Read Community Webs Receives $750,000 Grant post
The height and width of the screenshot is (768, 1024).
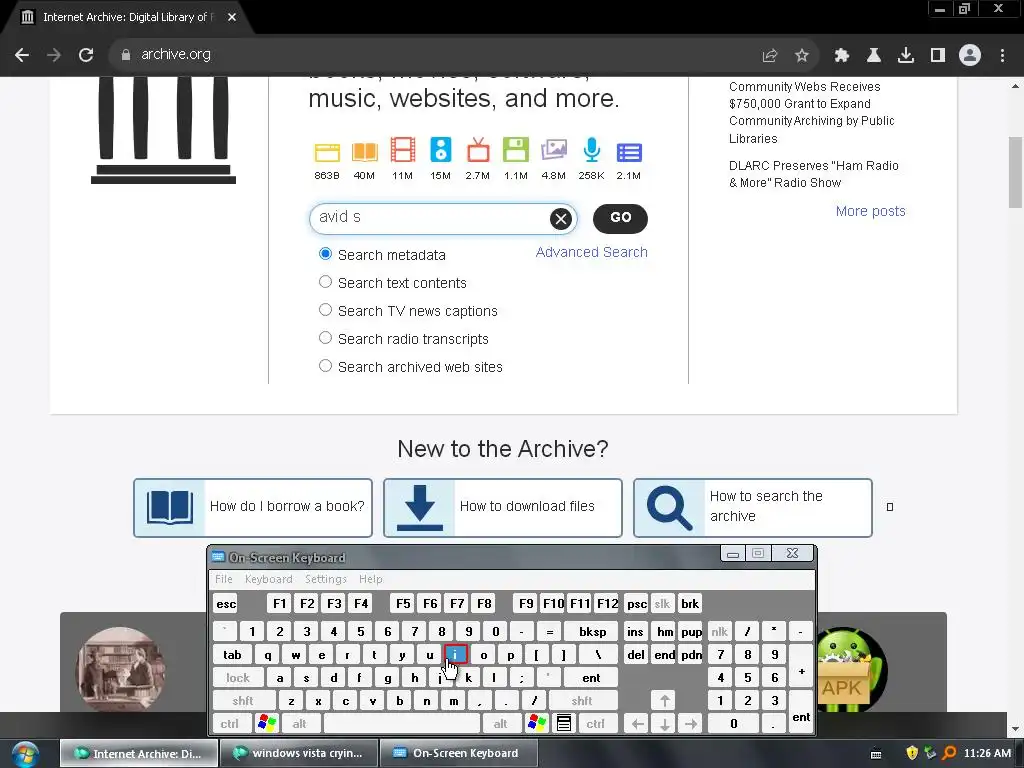click(811, 112)
